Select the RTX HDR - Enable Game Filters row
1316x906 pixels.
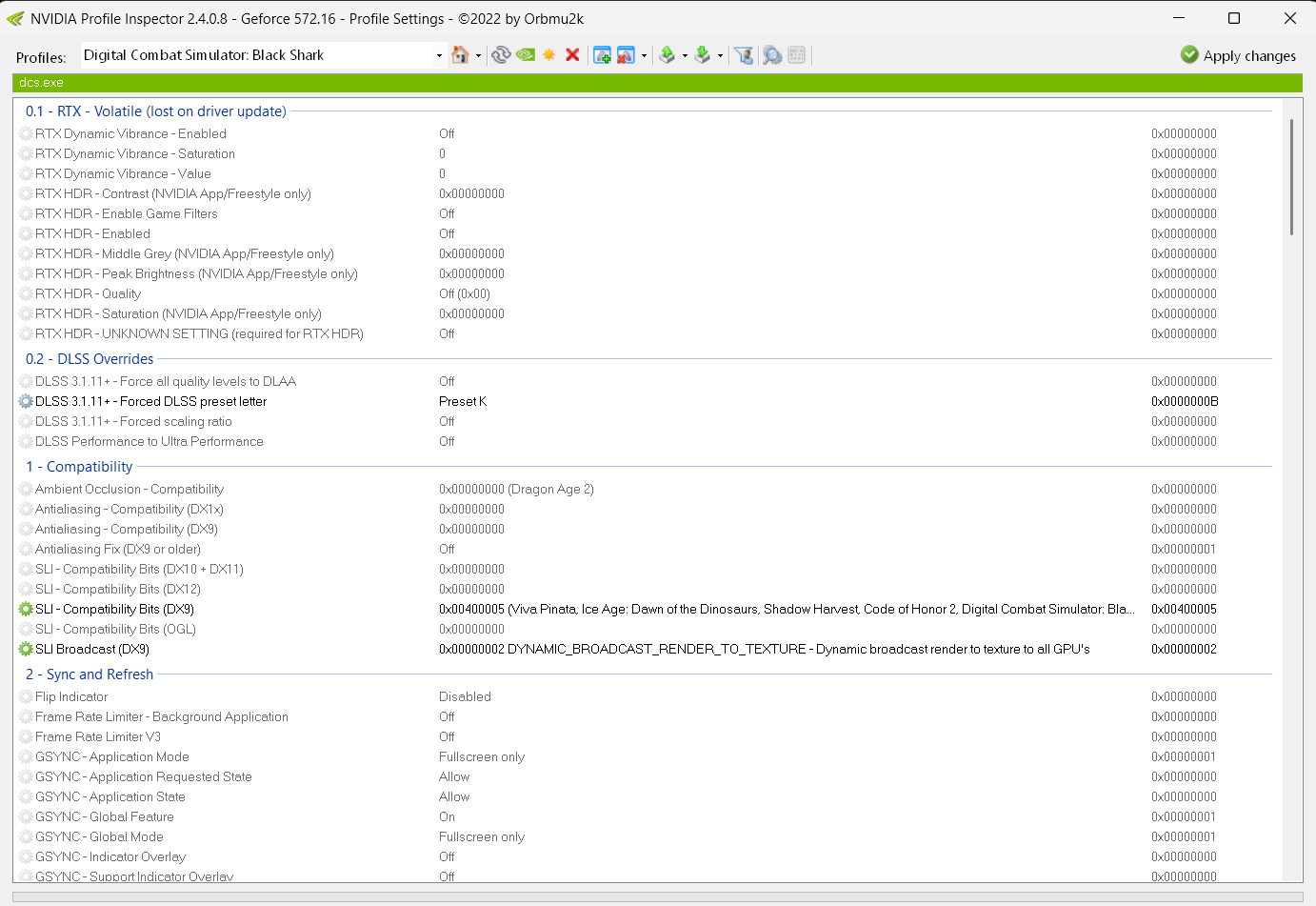point(126,214)
